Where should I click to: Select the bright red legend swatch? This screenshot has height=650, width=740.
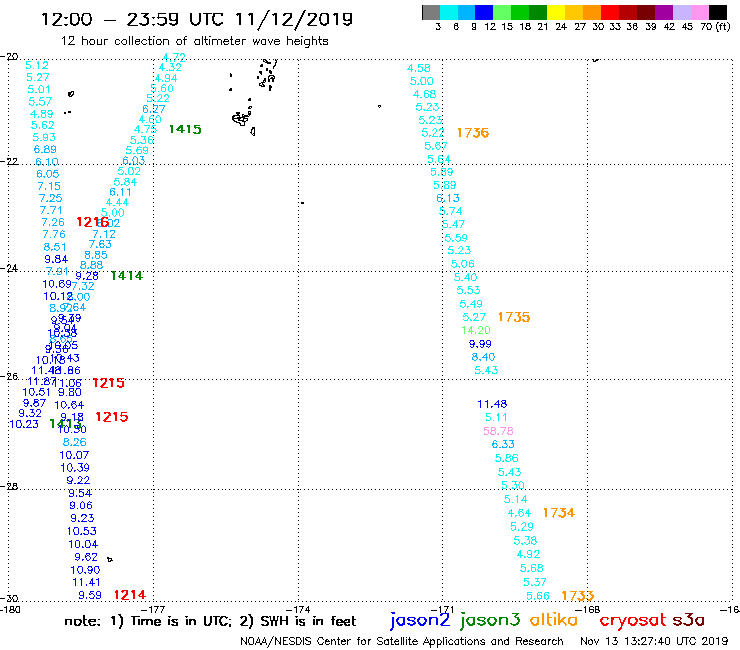pos(610,12)
